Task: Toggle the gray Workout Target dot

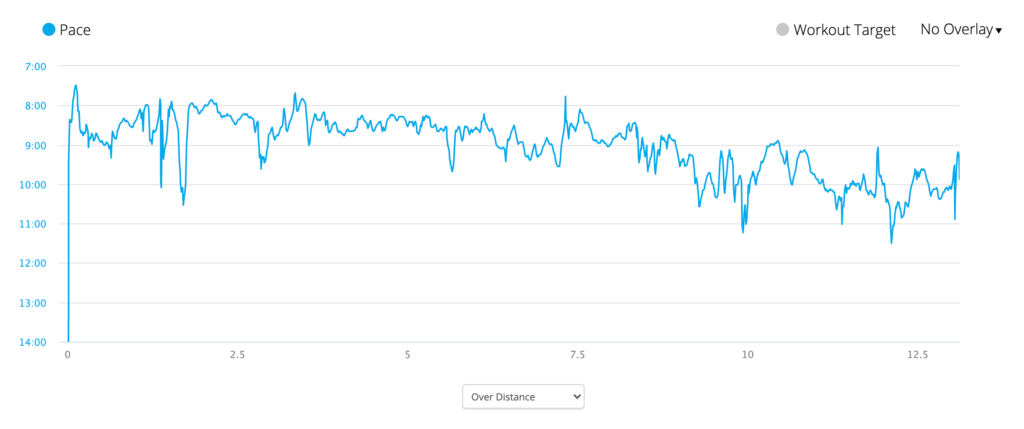Action: coord(782,30)
